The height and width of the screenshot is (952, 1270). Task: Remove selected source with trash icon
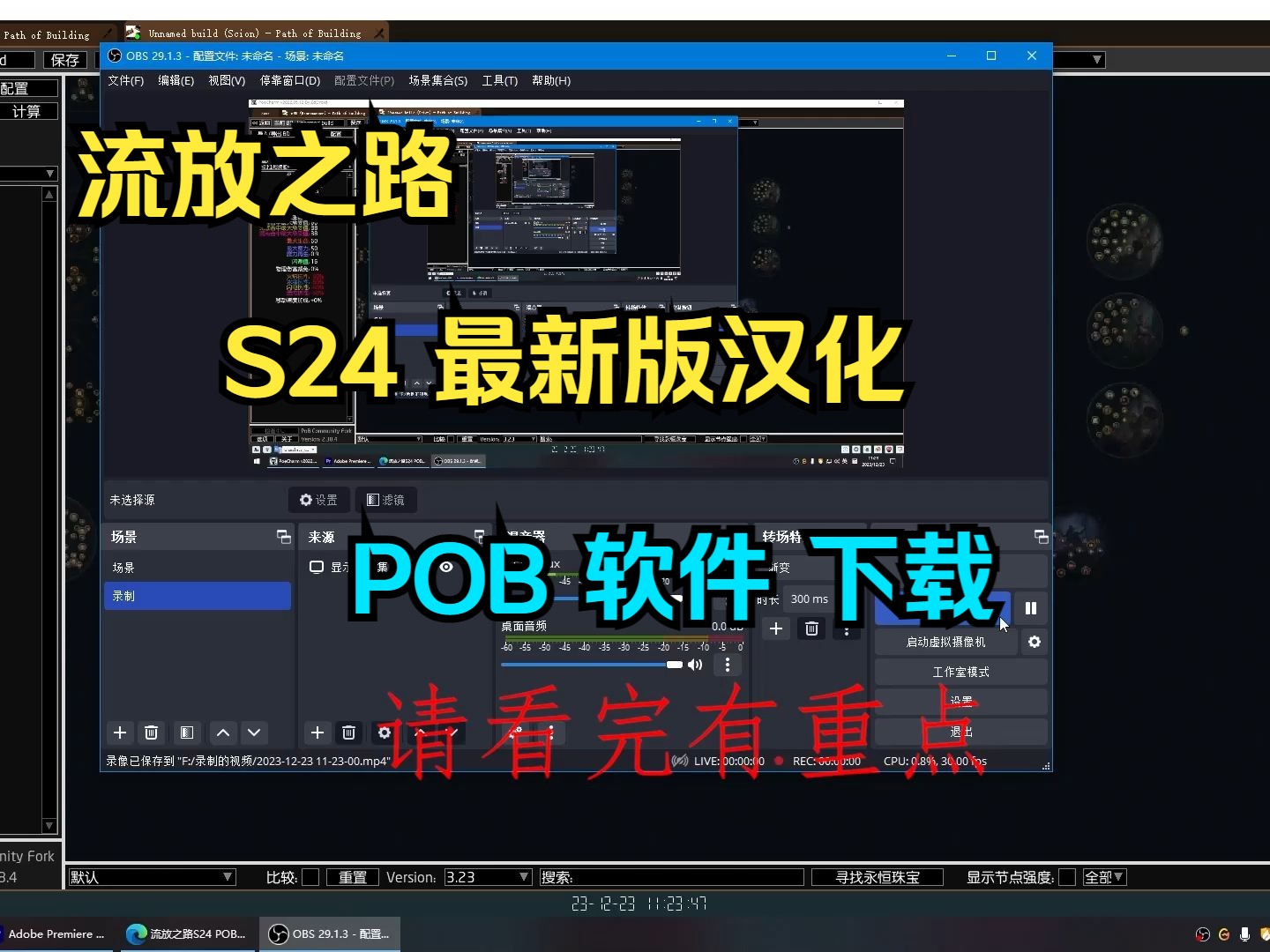[x=349, y=733]
